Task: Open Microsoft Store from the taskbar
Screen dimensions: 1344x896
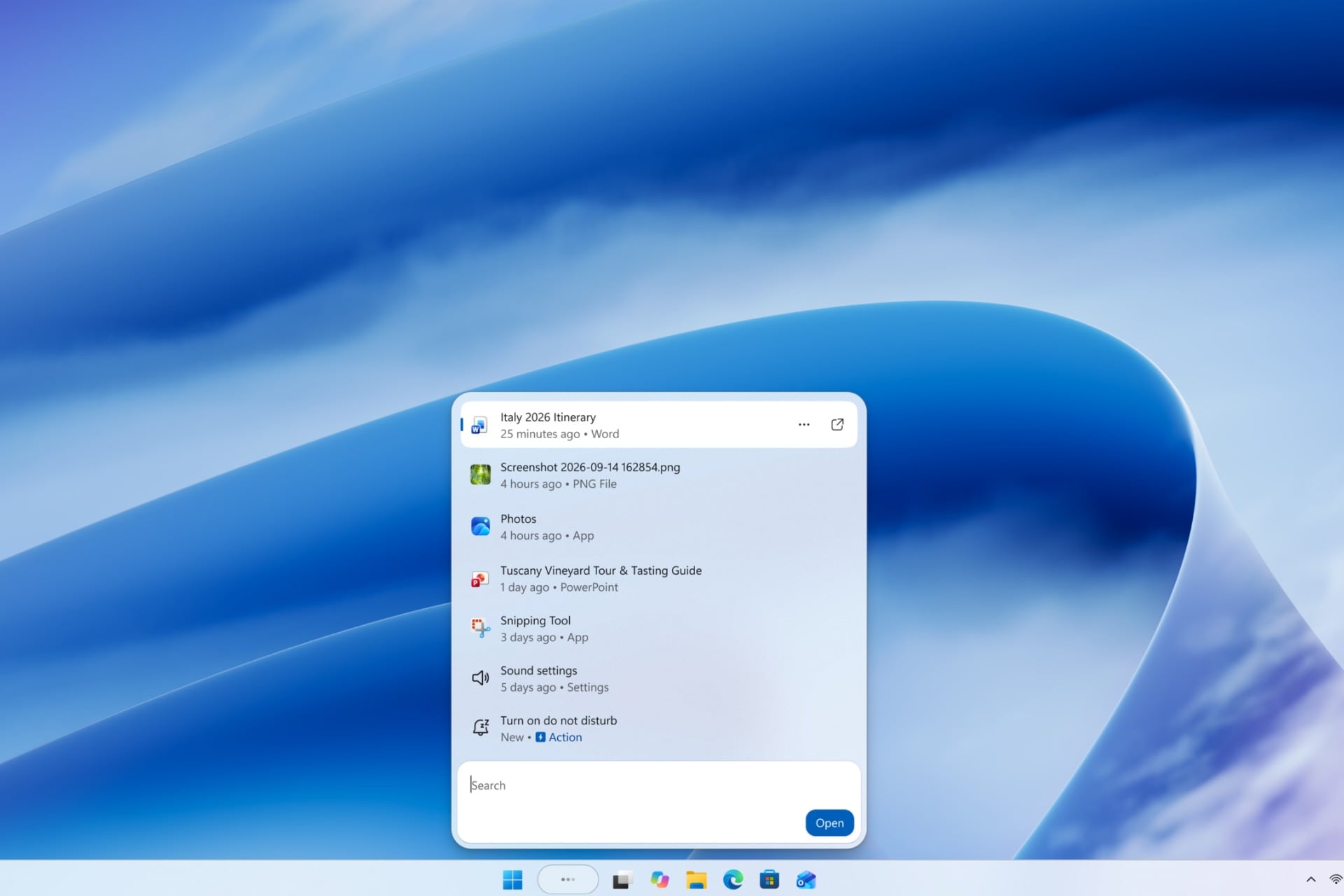Action: (769, 880)
